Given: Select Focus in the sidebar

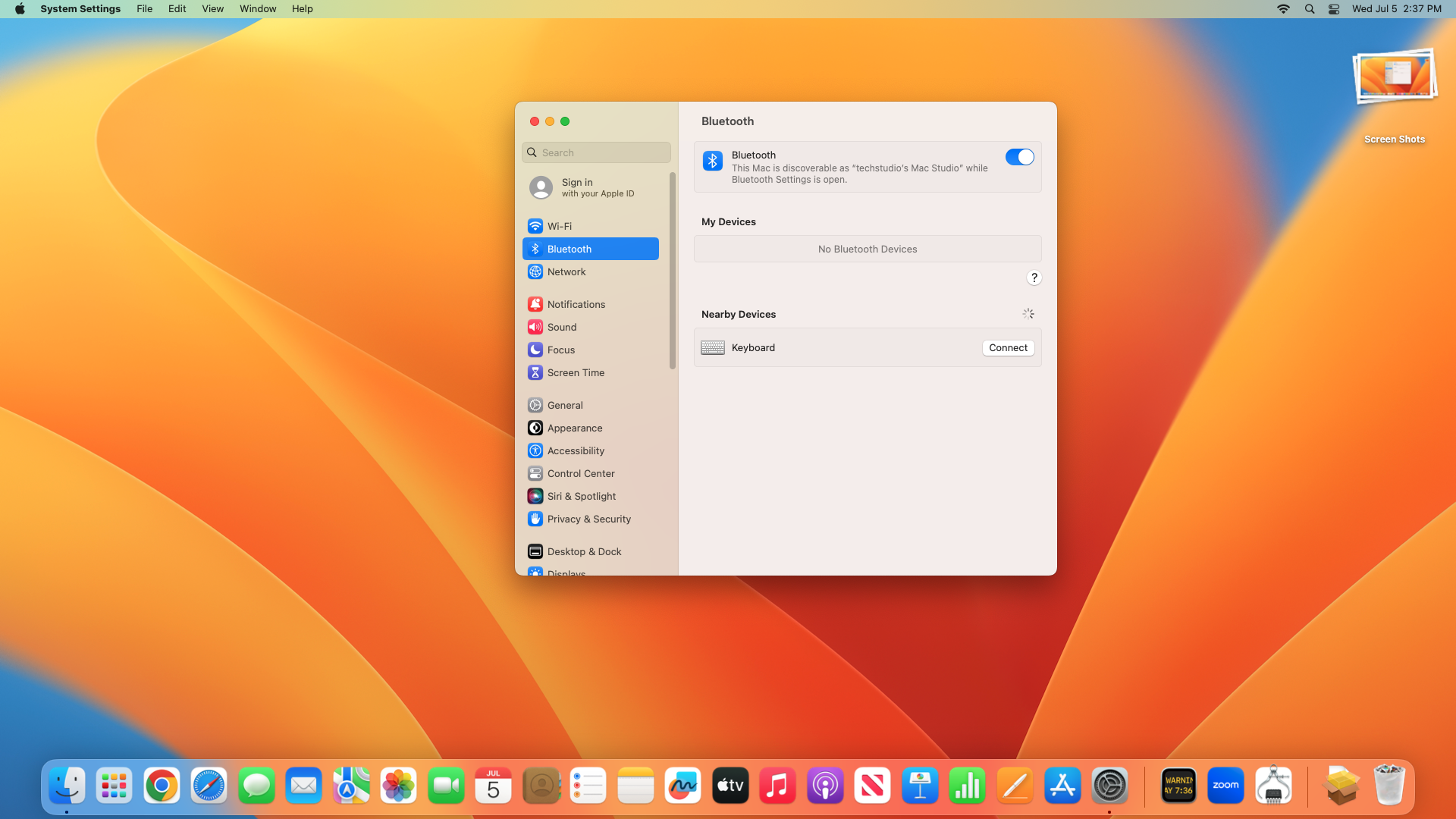Looking at the screenshot, I should tap(591, 350).
